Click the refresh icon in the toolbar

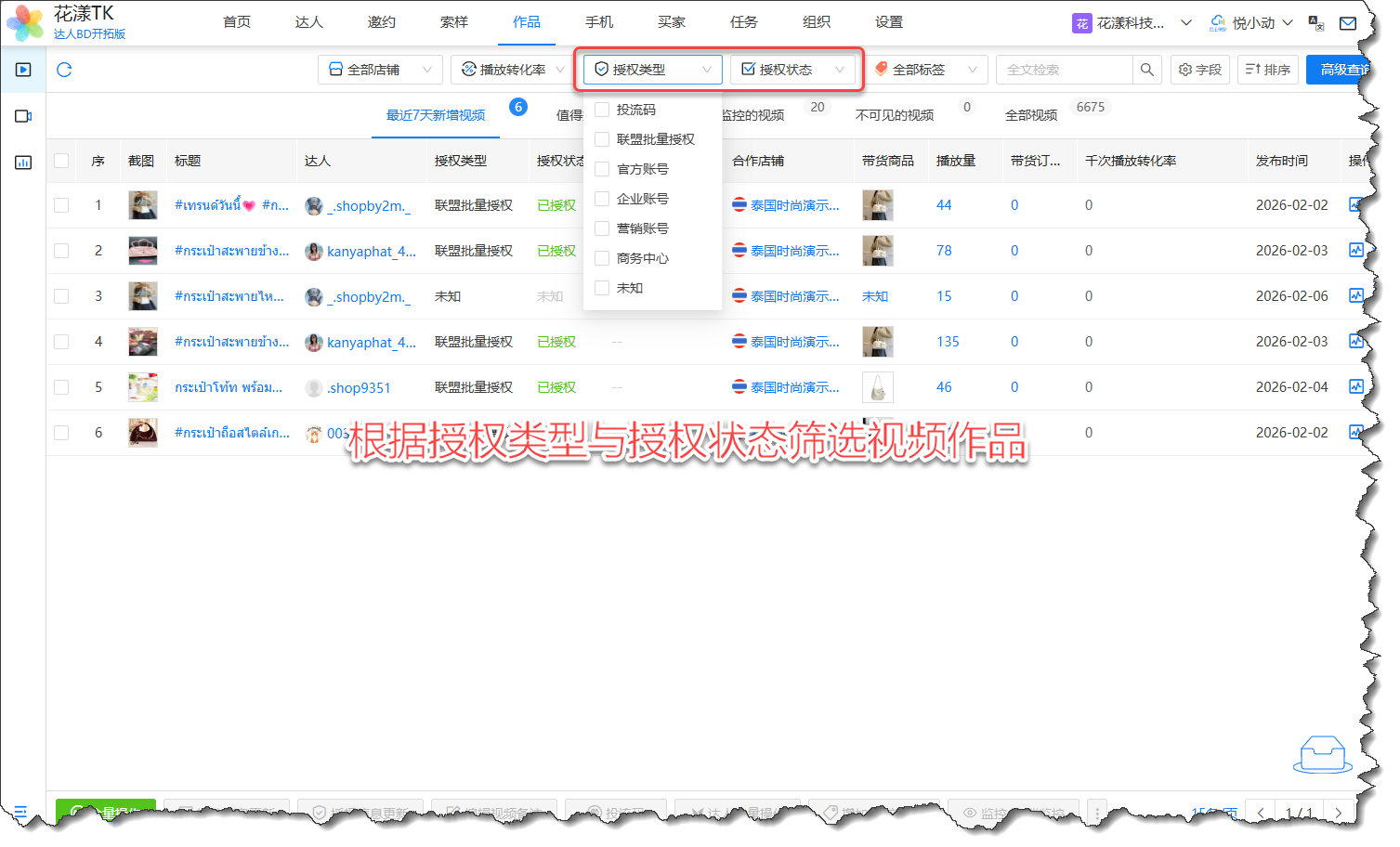tap(64, 70)
